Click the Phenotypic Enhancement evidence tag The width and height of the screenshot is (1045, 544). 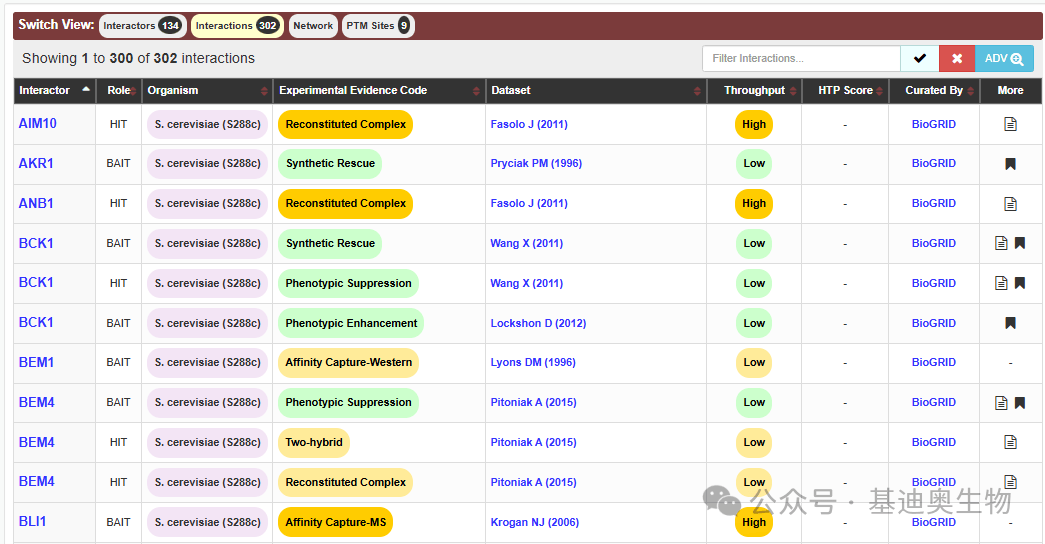click(351, 323)
